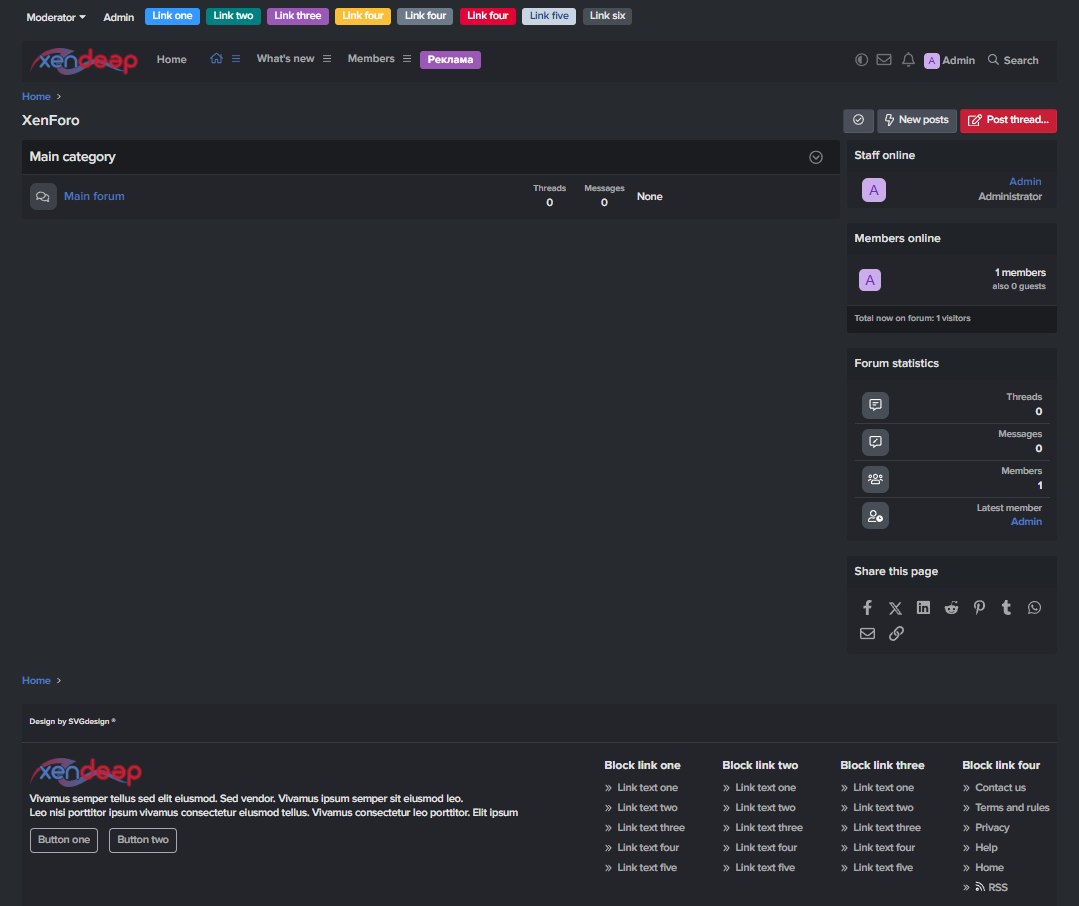
Task: Copy page link via chain icon
Action: click(x=896, y=634)
